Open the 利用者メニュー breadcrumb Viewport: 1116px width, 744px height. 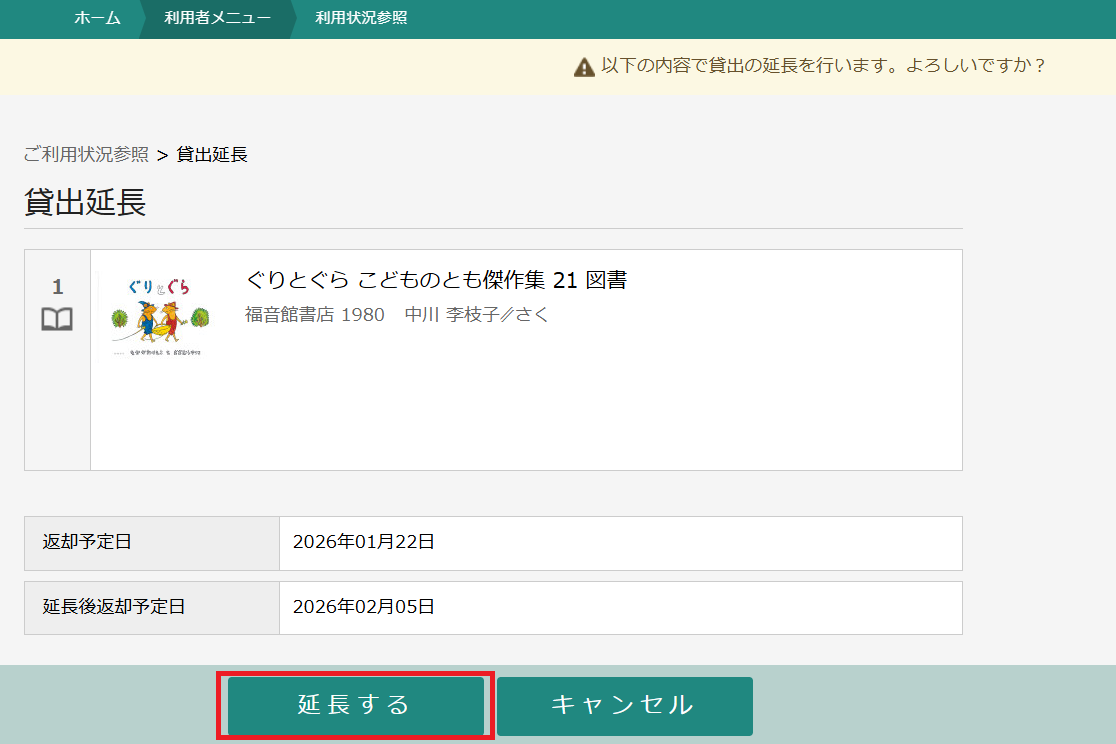coord(217,18)
